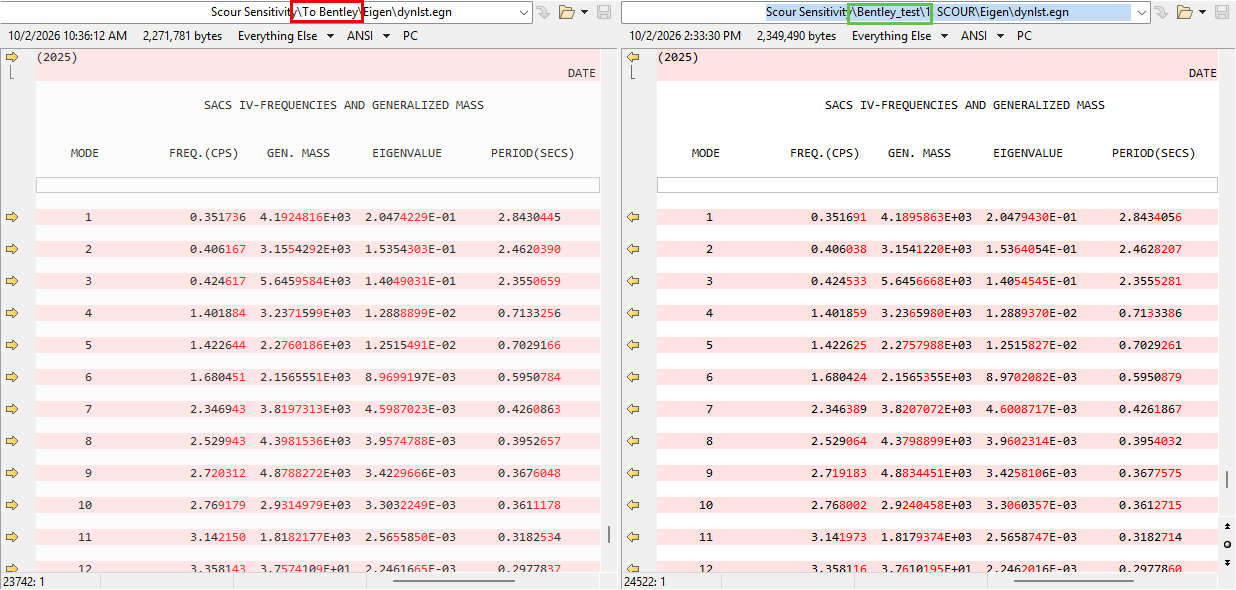Expand the left file path dropdown
1236x590 pixels.
point(525,12)
